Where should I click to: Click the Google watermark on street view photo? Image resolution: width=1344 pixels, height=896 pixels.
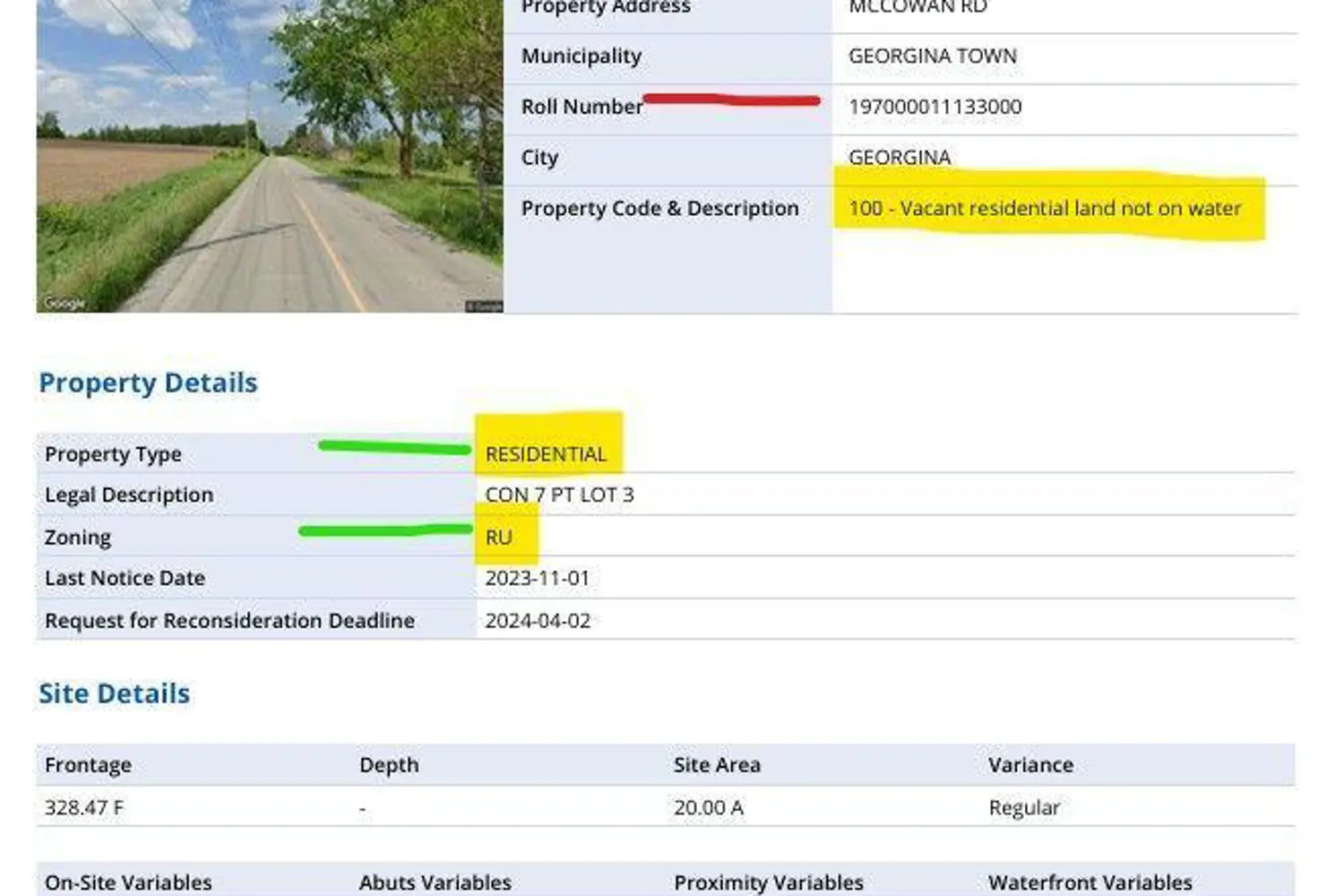[65, 303]
